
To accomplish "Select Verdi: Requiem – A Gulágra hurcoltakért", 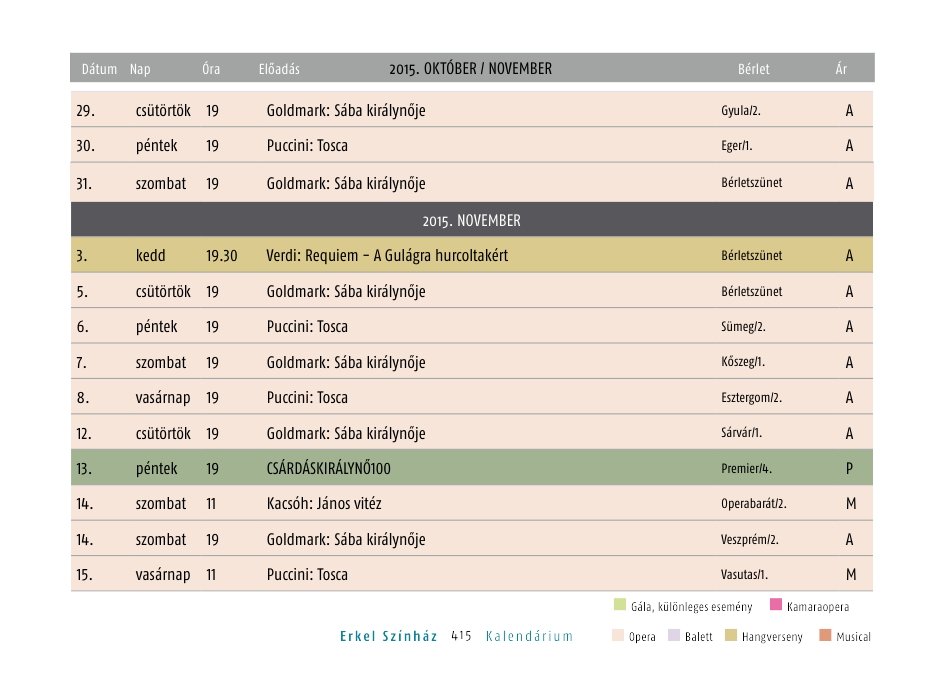I will click(x=387, y=256).
